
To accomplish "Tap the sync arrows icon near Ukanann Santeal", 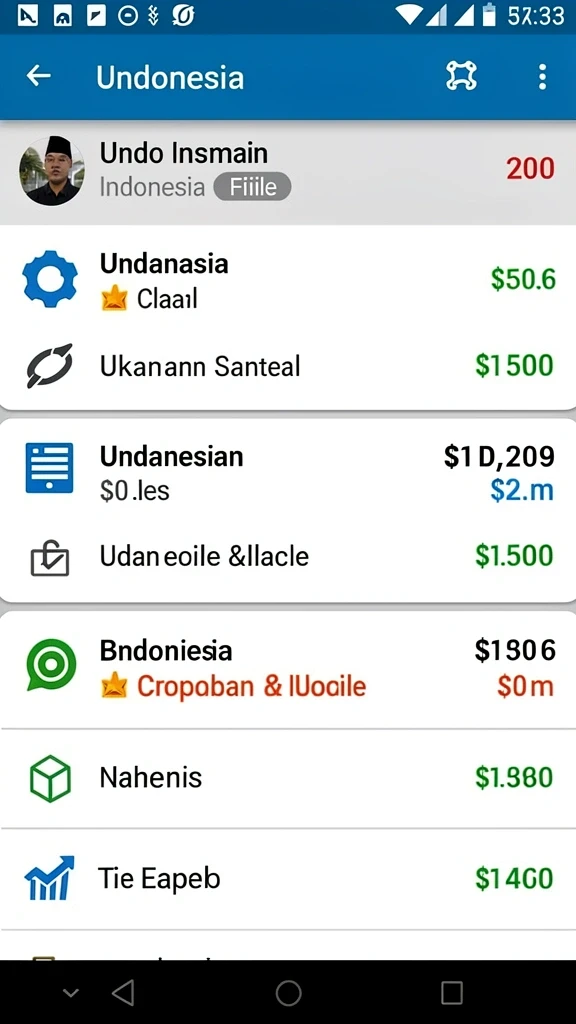I will click(x=50, y=366).
